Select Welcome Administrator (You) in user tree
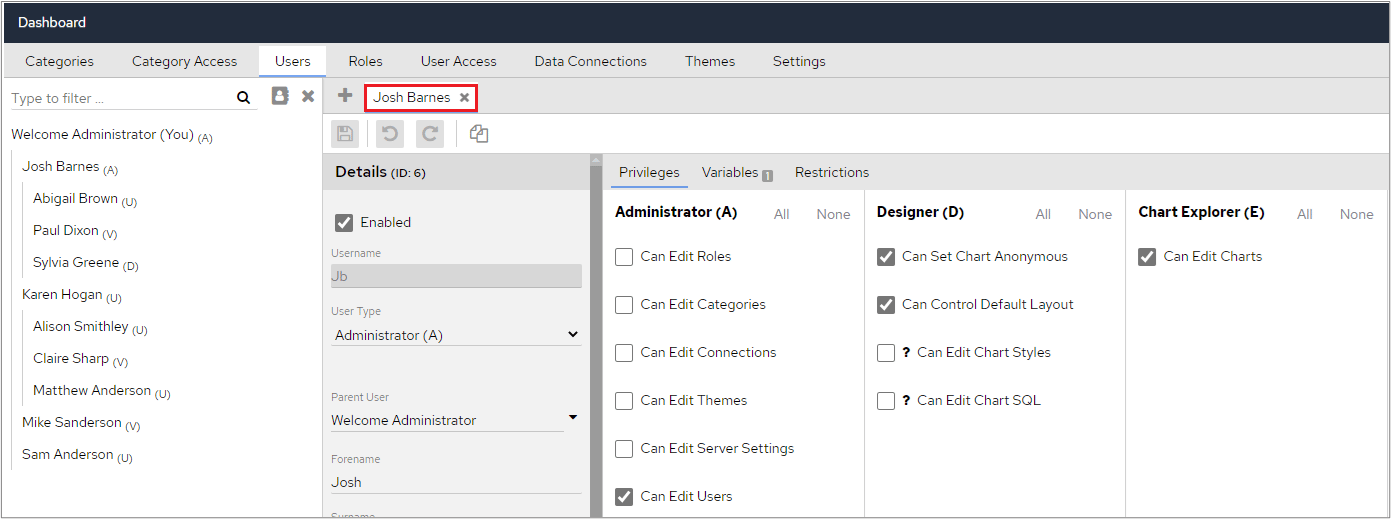Screen dimensions: 1391x519 (112, 135)
